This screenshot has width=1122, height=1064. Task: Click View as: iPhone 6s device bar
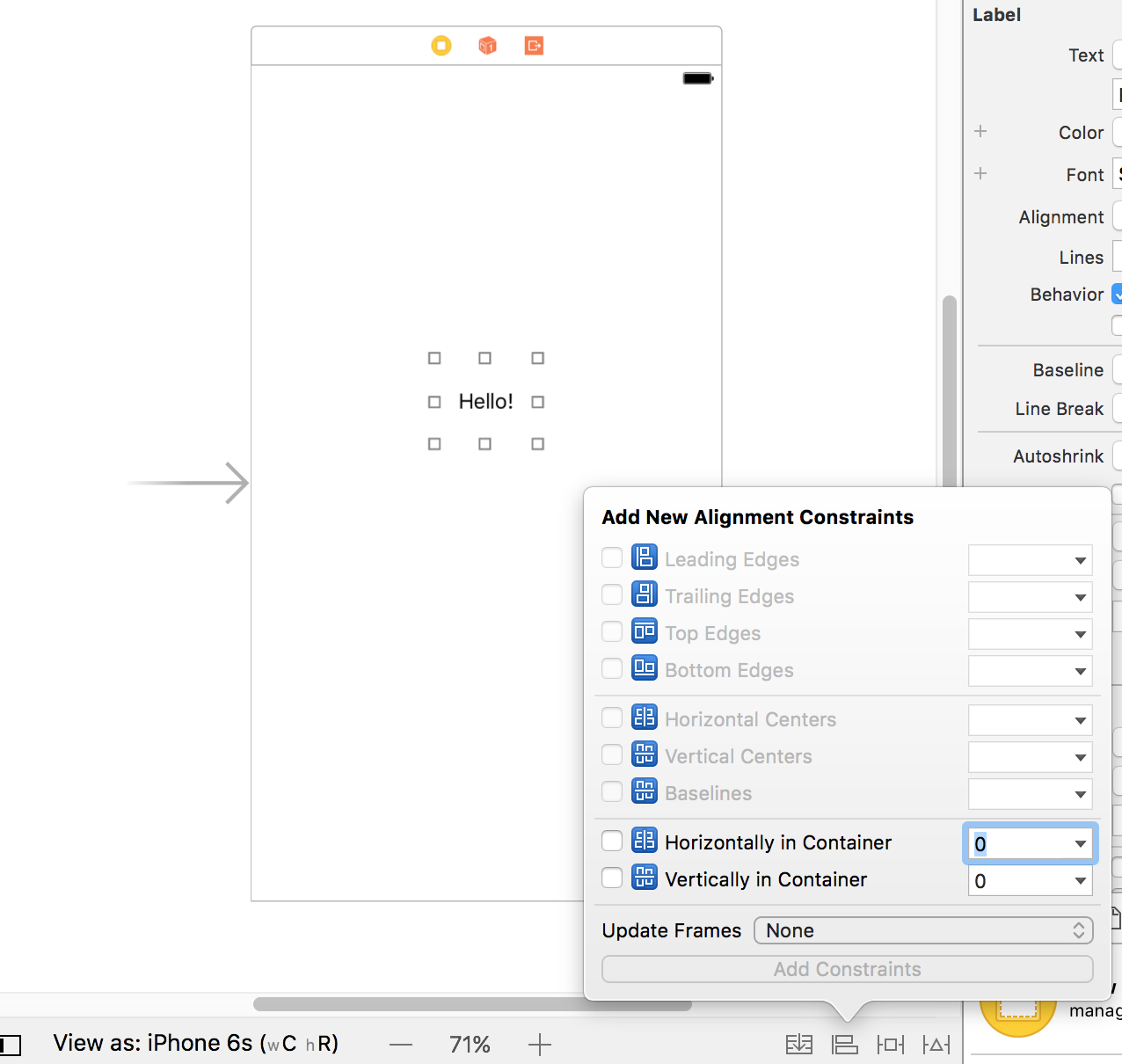[x=195, y=1044]
